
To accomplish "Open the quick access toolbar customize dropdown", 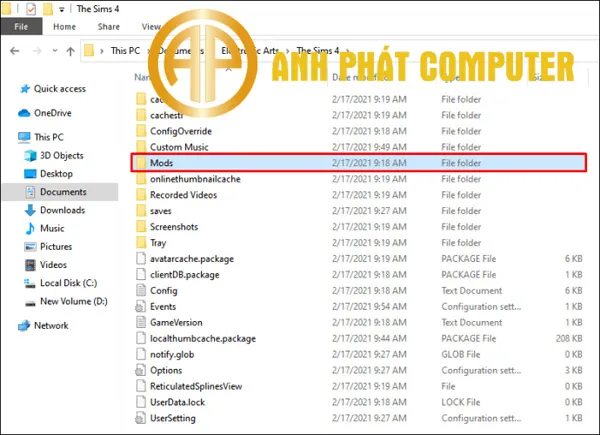I will click(x=62, y=10).
